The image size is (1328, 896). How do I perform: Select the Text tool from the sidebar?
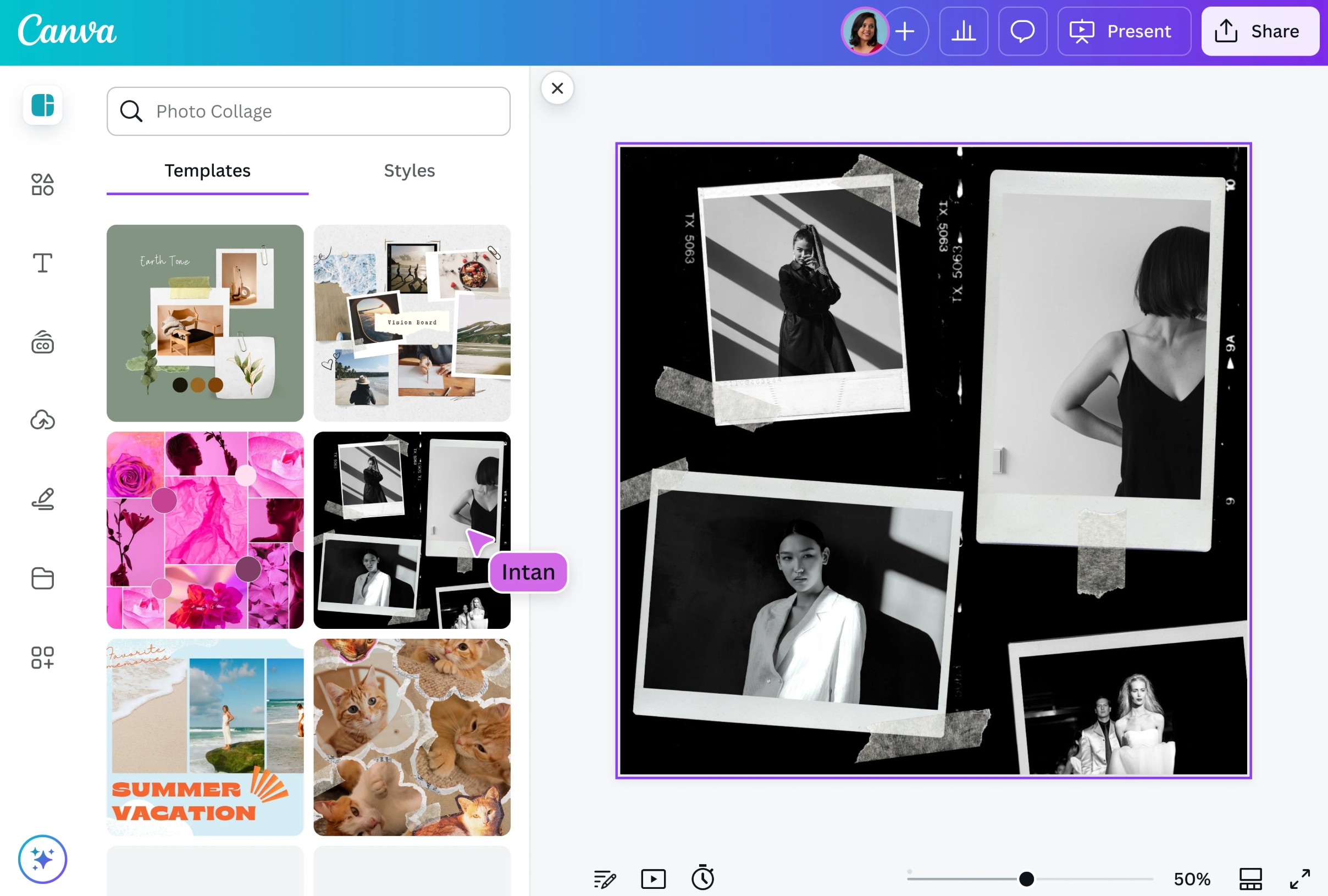coord(42,263)
